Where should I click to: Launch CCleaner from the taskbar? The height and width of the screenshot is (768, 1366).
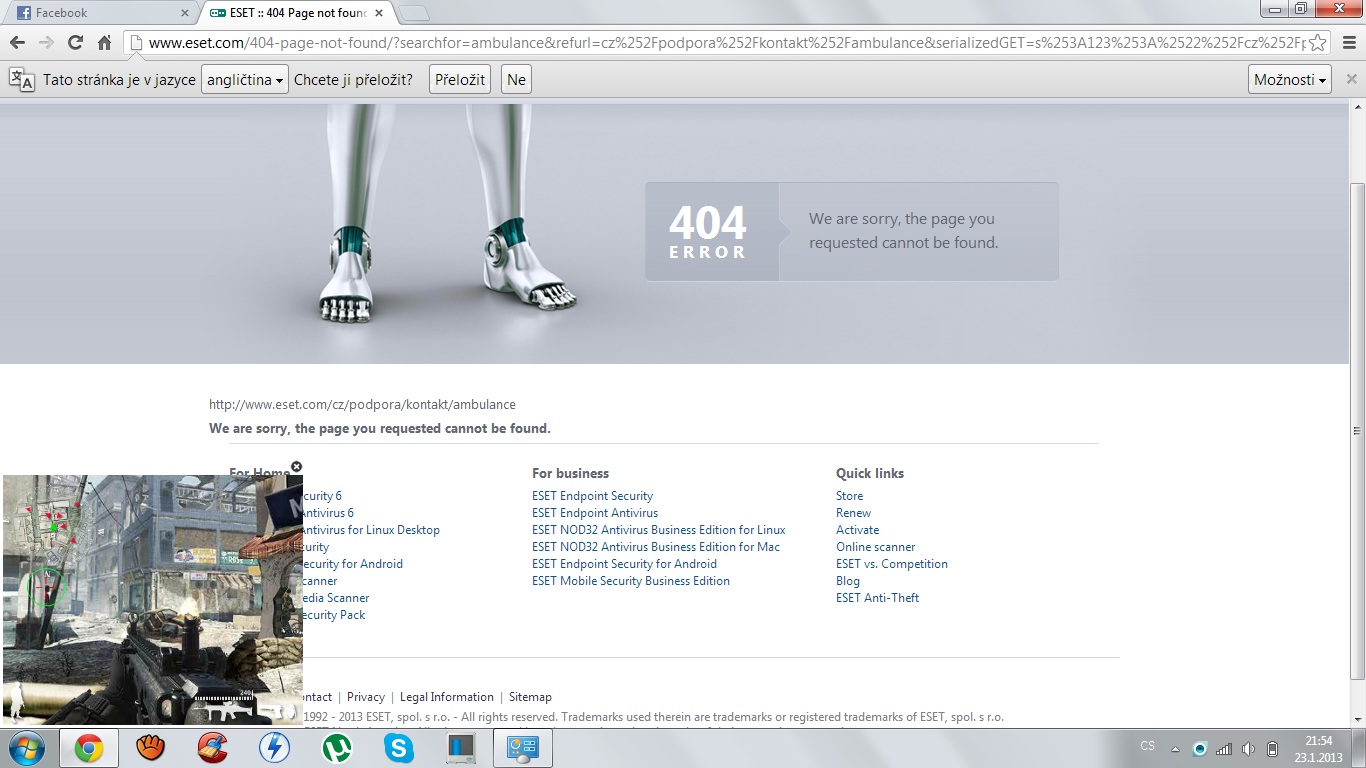point(212,748)
